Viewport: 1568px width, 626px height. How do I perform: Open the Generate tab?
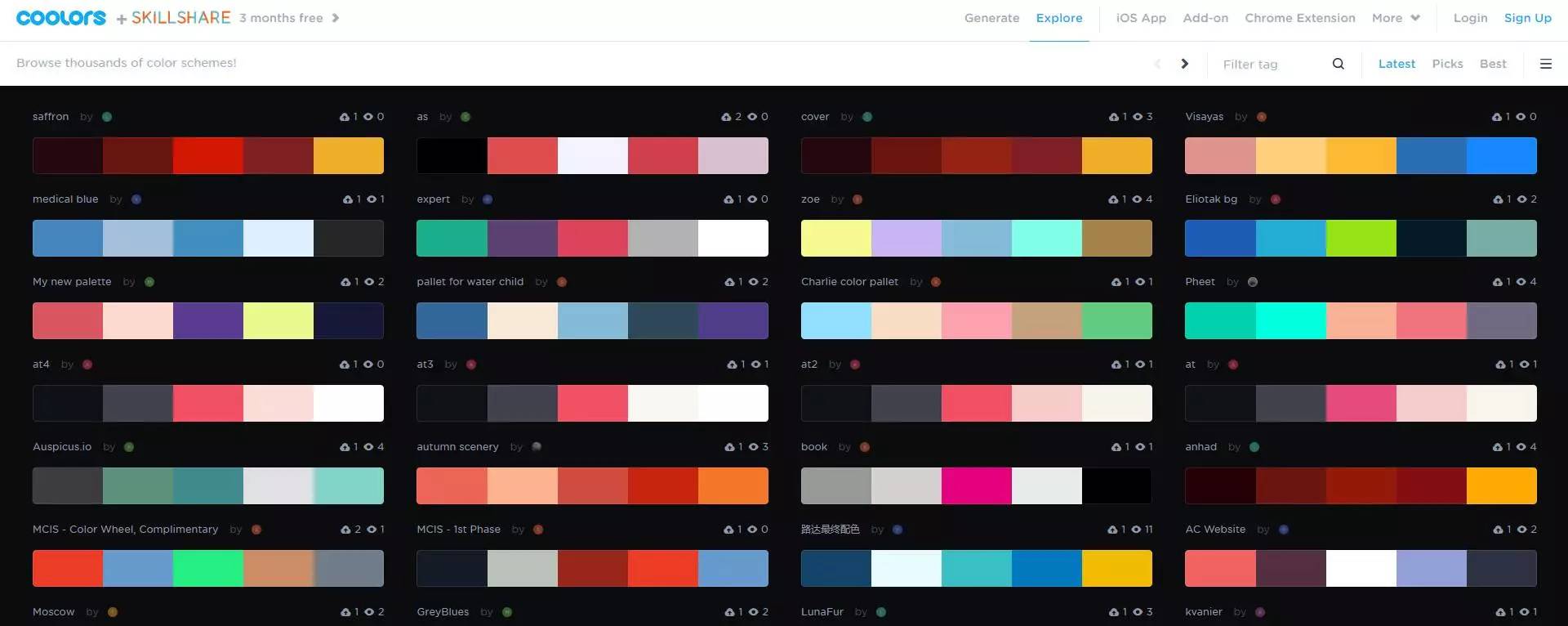(991, 18)
